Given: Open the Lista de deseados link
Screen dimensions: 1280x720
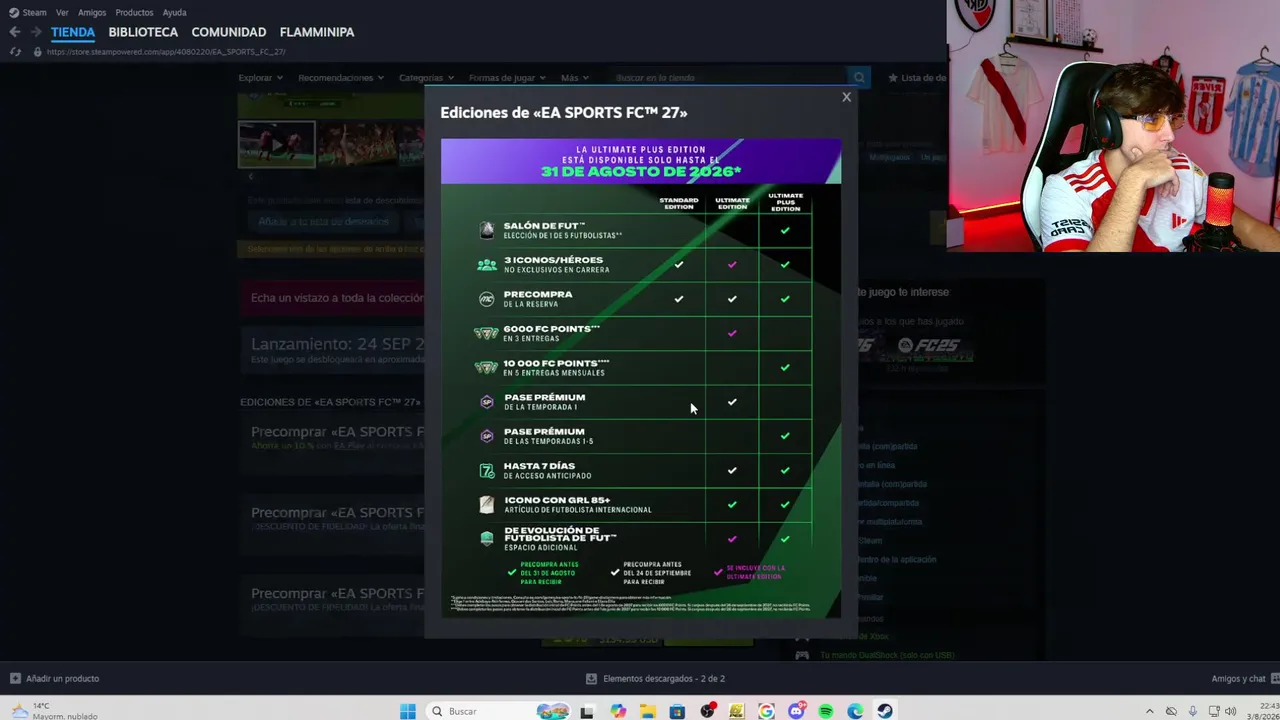Looking at the screenshot, I should point(917,78).
